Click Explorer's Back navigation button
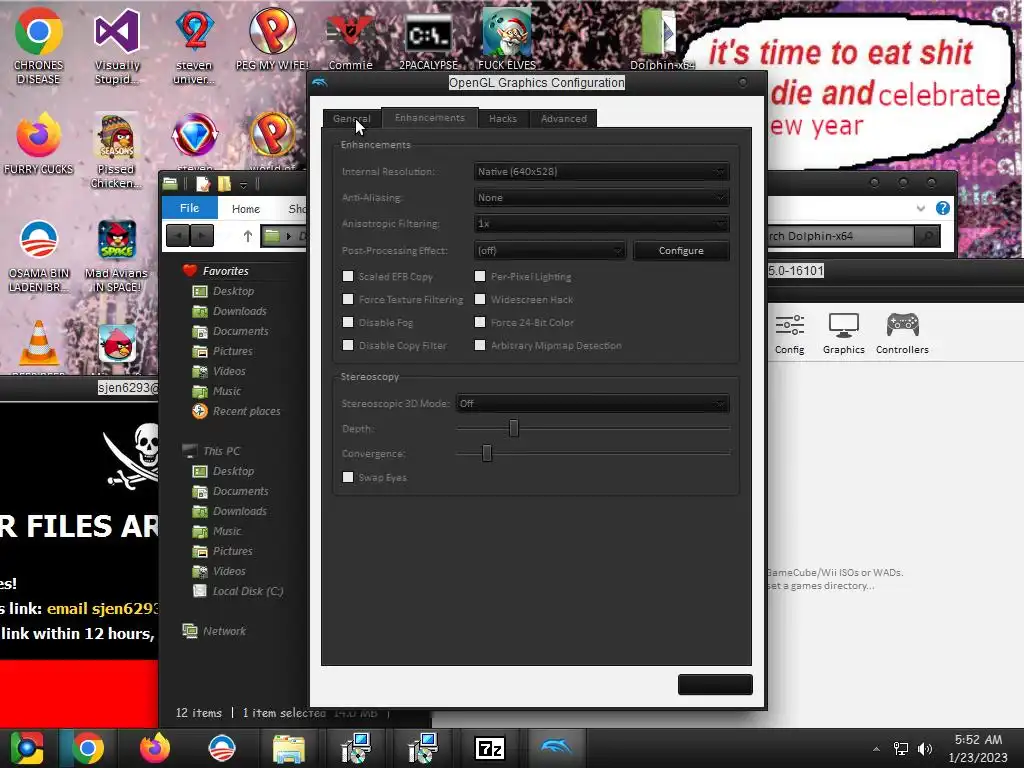The width and height of the screenshot is (1024, 768). 178,235
